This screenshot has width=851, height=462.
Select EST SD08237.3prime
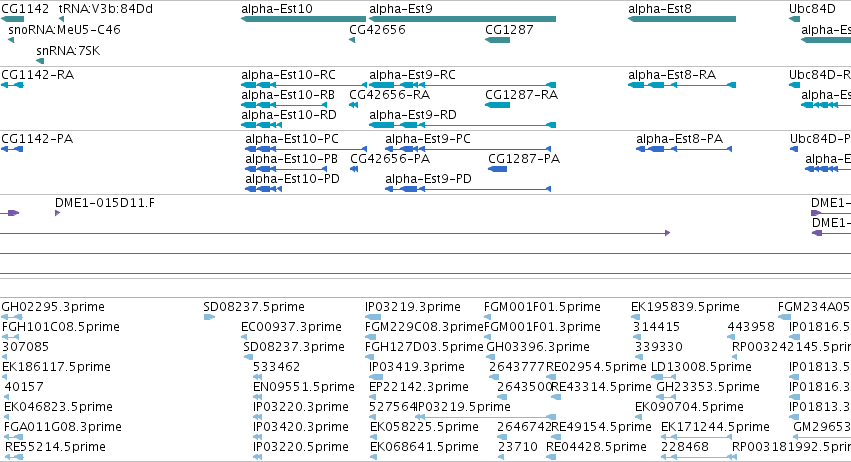click(x=248, y=357)
